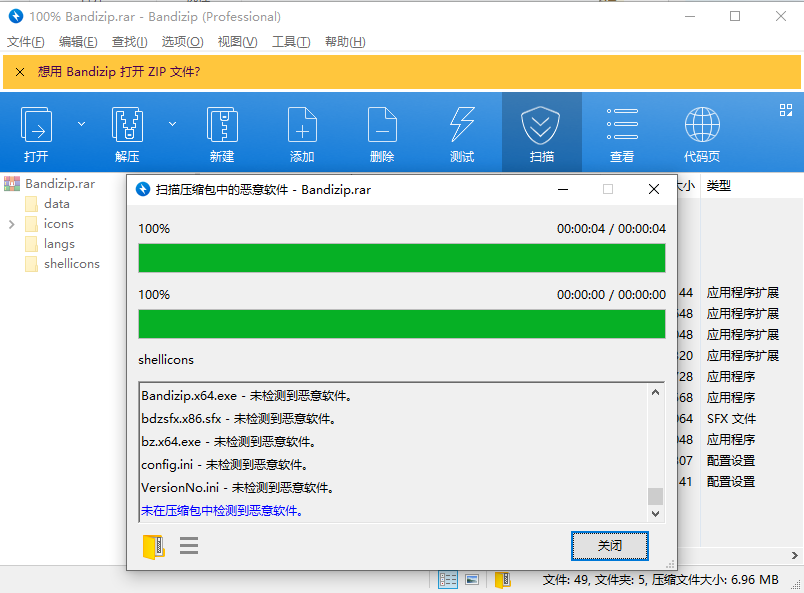Click the hamburger menu icon in scan dialog
This screenshot has width=804, height=593.
[189, 546]
